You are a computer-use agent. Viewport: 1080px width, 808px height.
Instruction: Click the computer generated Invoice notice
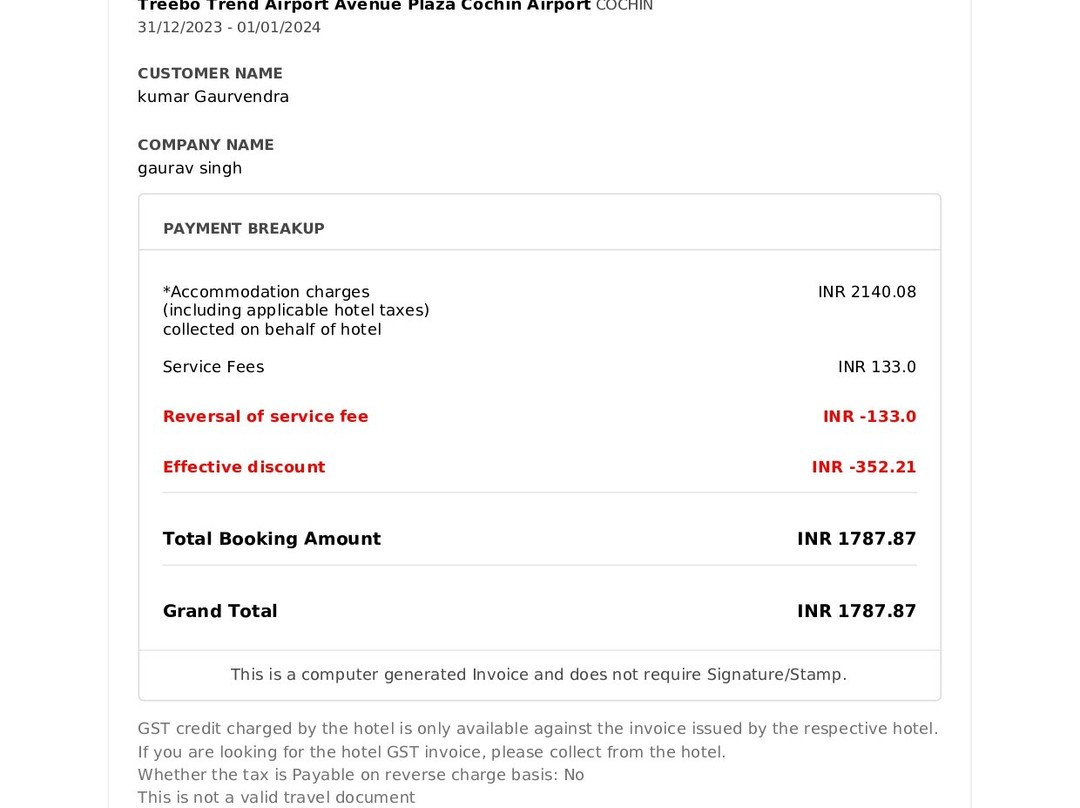coord(539,675)
